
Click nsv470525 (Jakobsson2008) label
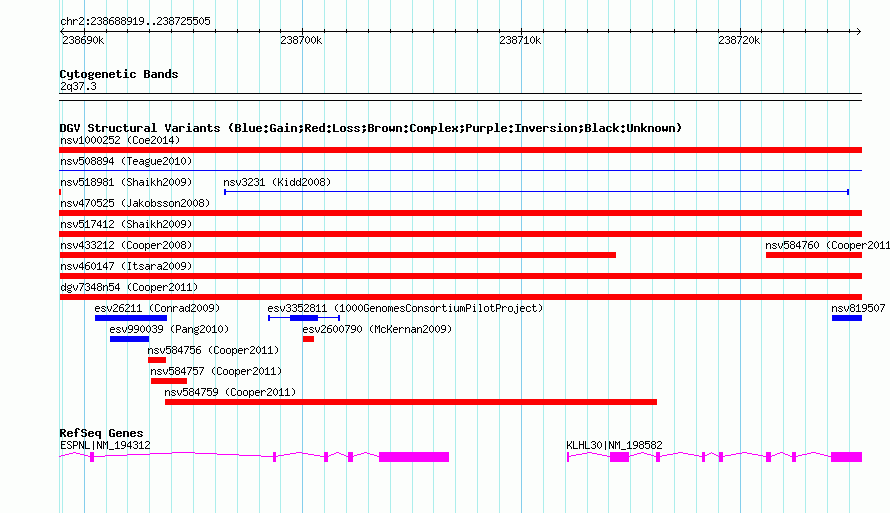135,203
